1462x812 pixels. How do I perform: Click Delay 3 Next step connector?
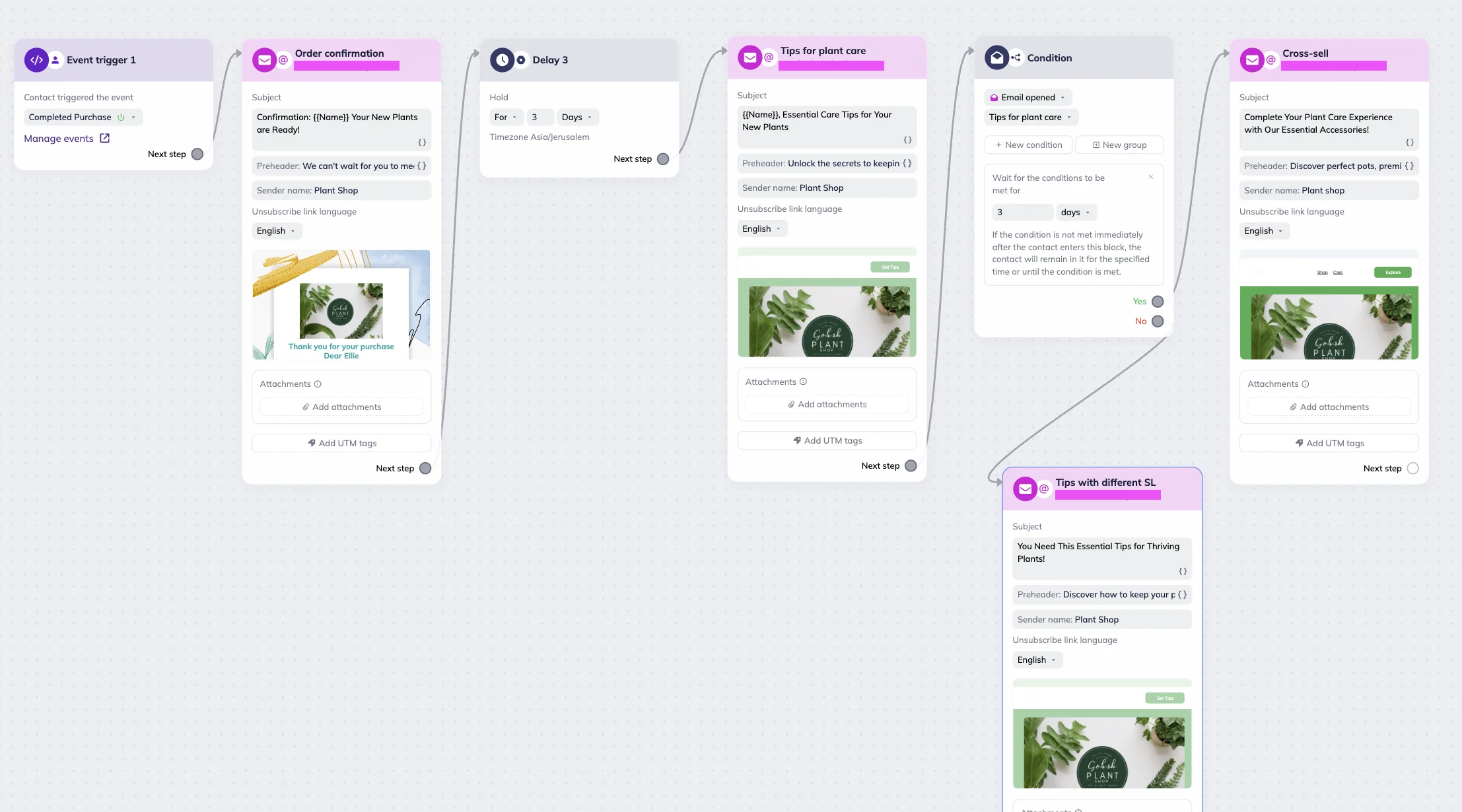[x=663, y=159]
